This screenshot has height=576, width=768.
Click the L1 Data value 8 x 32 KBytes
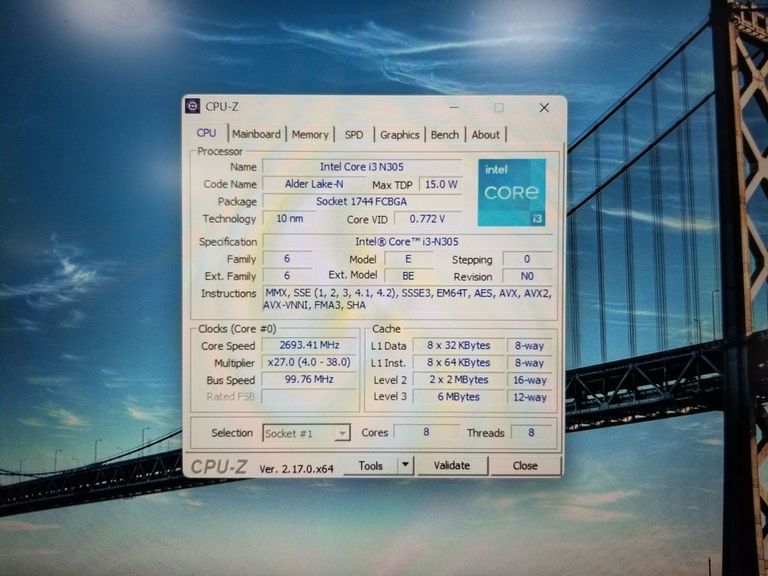coord(458,345)
